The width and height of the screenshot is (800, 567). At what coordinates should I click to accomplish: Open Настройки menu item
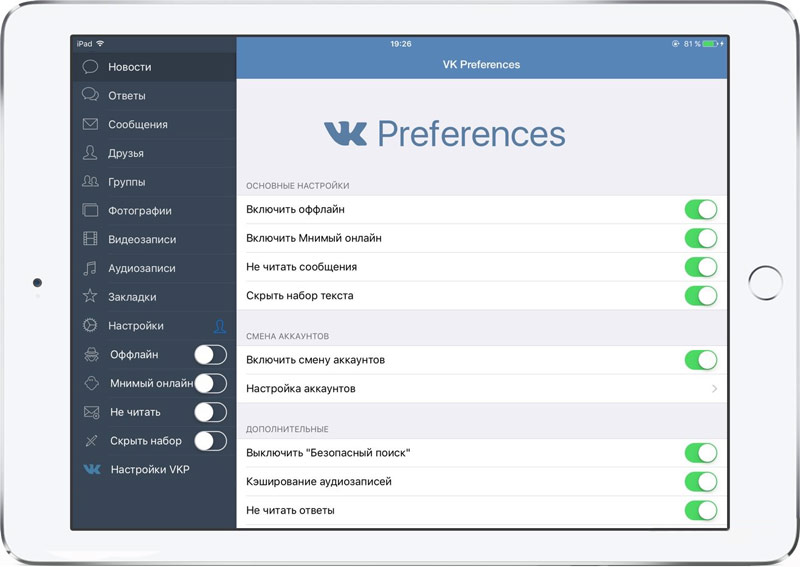coord(154,326)
